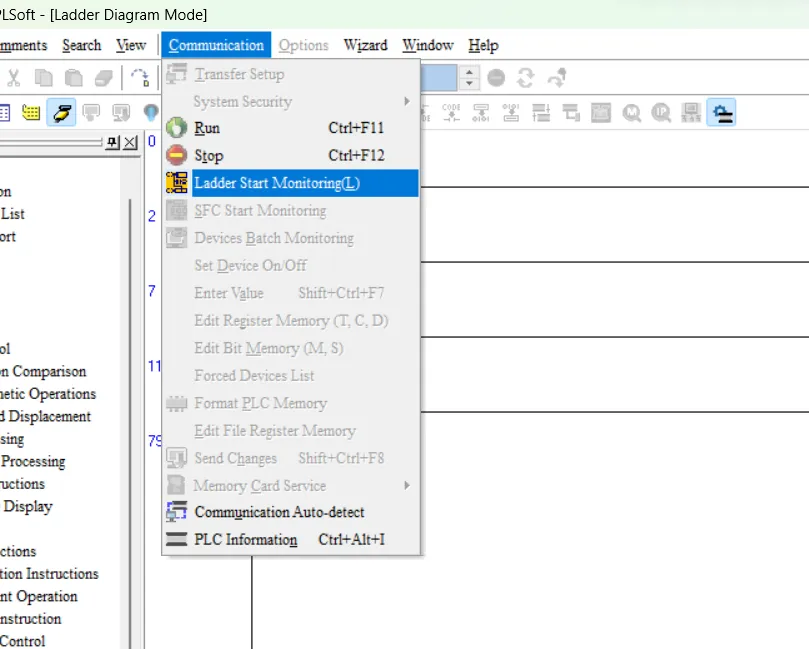Open the Options menu
Viewport: 809px width, 649px height.
tap(303, 45)
